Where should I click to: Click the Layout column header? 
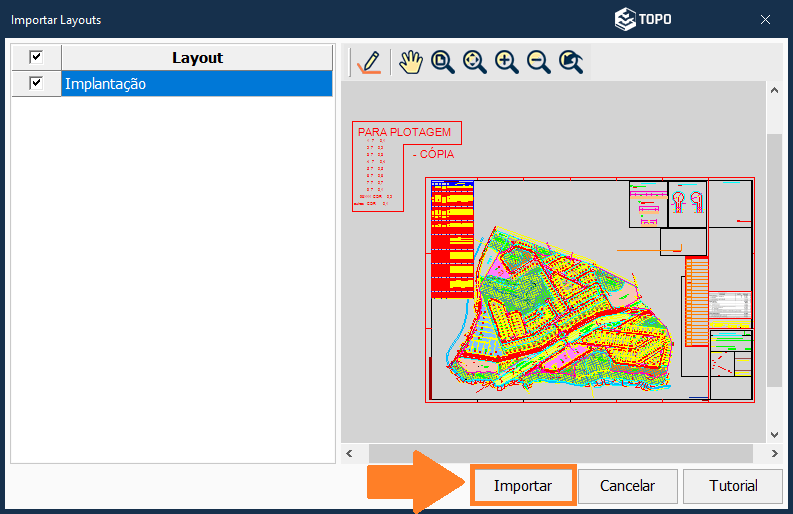pos(197,58)
